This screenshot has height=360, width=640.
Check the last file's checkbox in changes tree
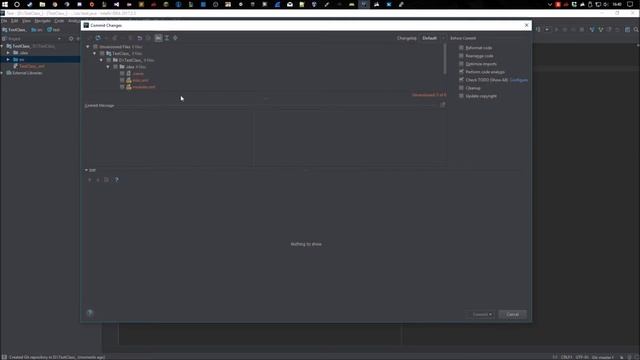coord(122,87)
